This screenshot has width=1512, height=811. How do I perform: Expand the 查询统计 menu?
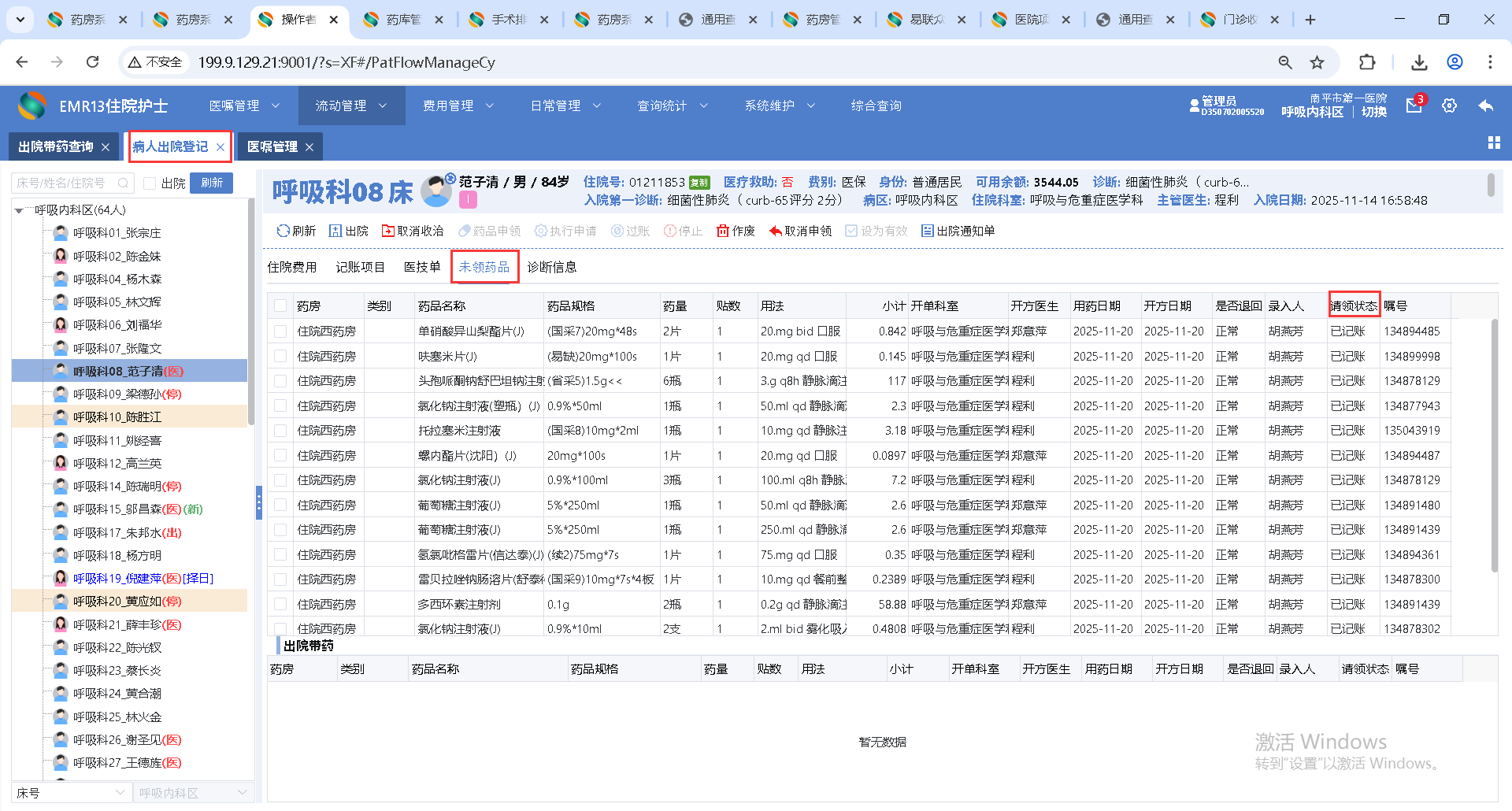[673, 106]
